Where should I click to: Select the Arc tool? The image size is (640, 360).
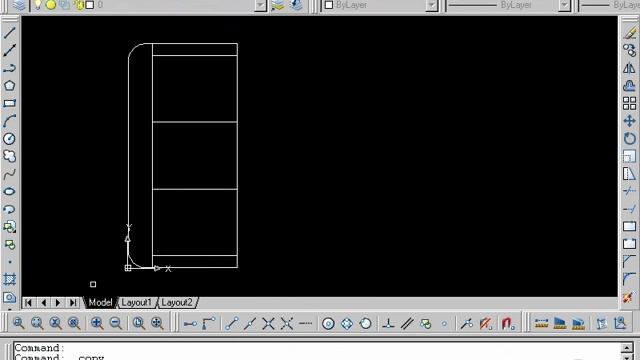(9, 121)
